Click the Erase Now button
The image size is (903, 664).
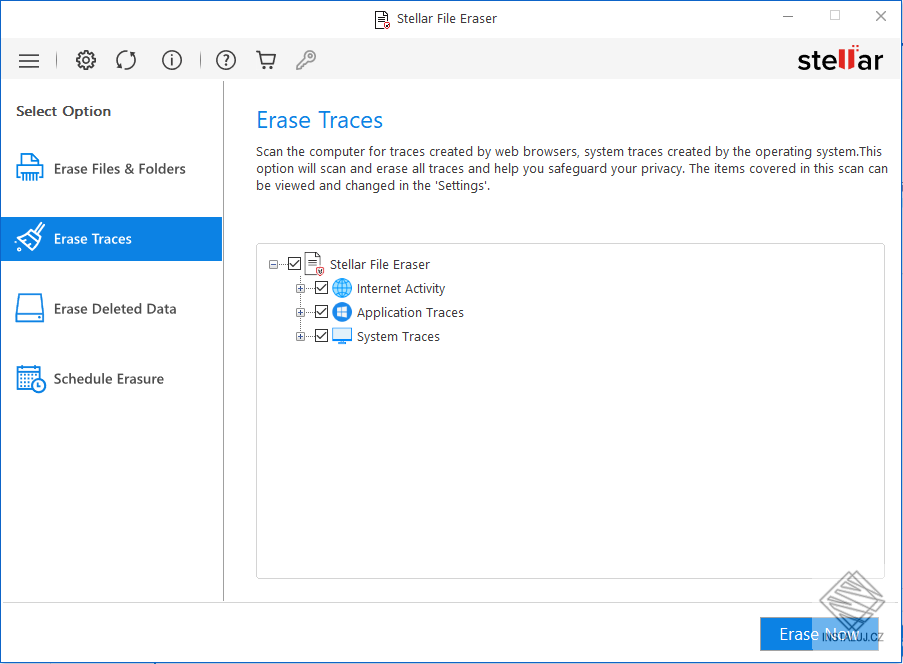tap(819, 634)
